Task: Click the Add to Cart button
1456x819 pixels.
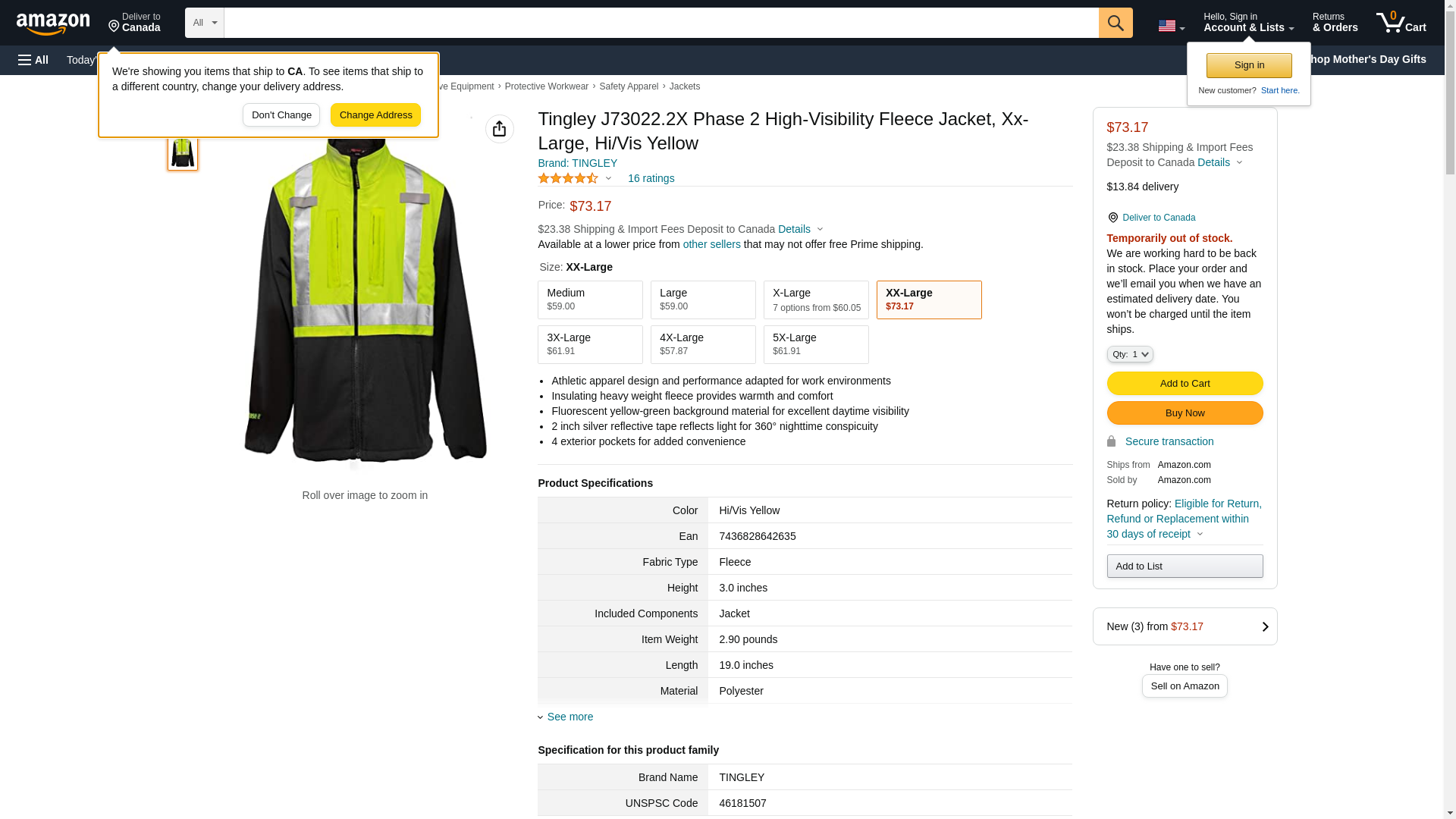Action: (1184, 383)
